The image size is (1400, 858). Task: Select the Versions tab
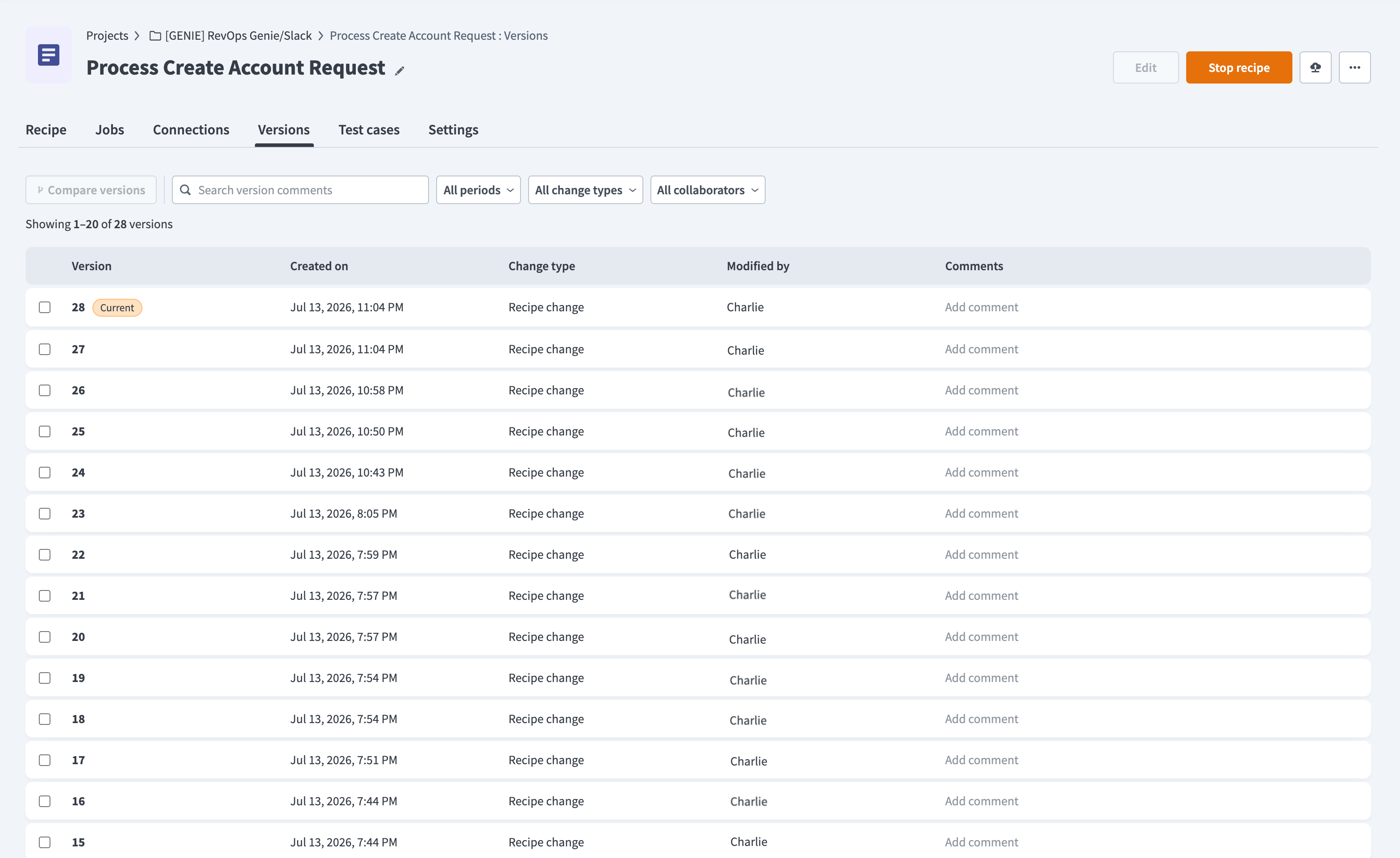coord(283,130)
